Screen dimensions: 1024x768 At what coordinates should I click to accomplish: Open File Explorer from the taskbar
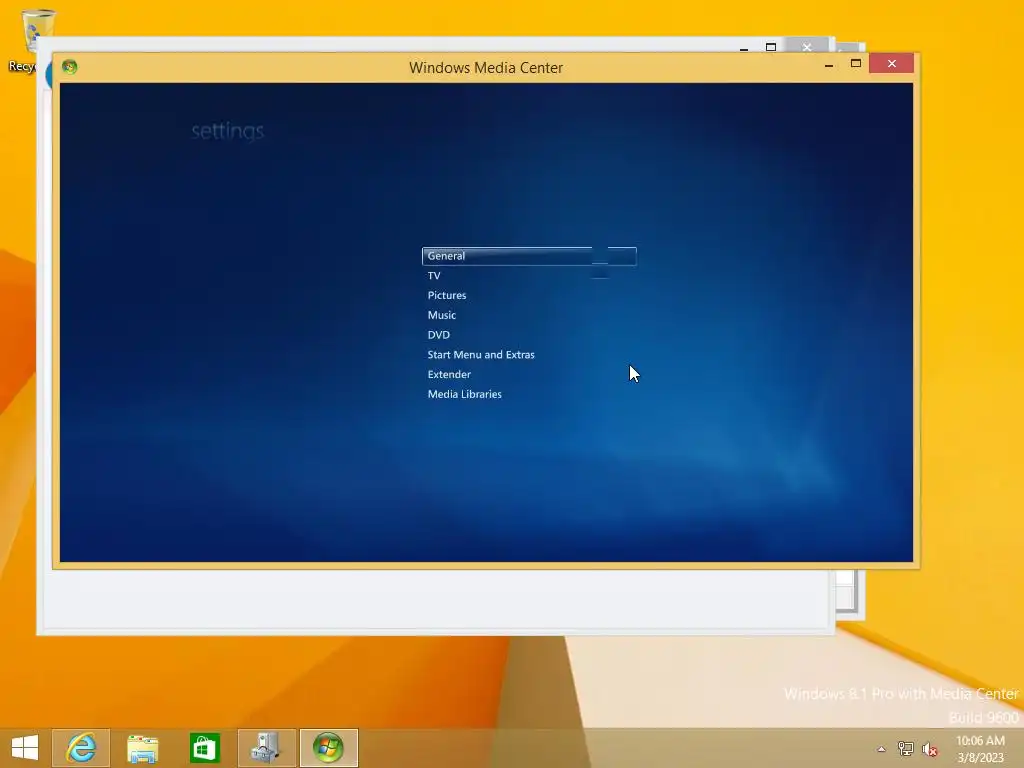[142, 748]
